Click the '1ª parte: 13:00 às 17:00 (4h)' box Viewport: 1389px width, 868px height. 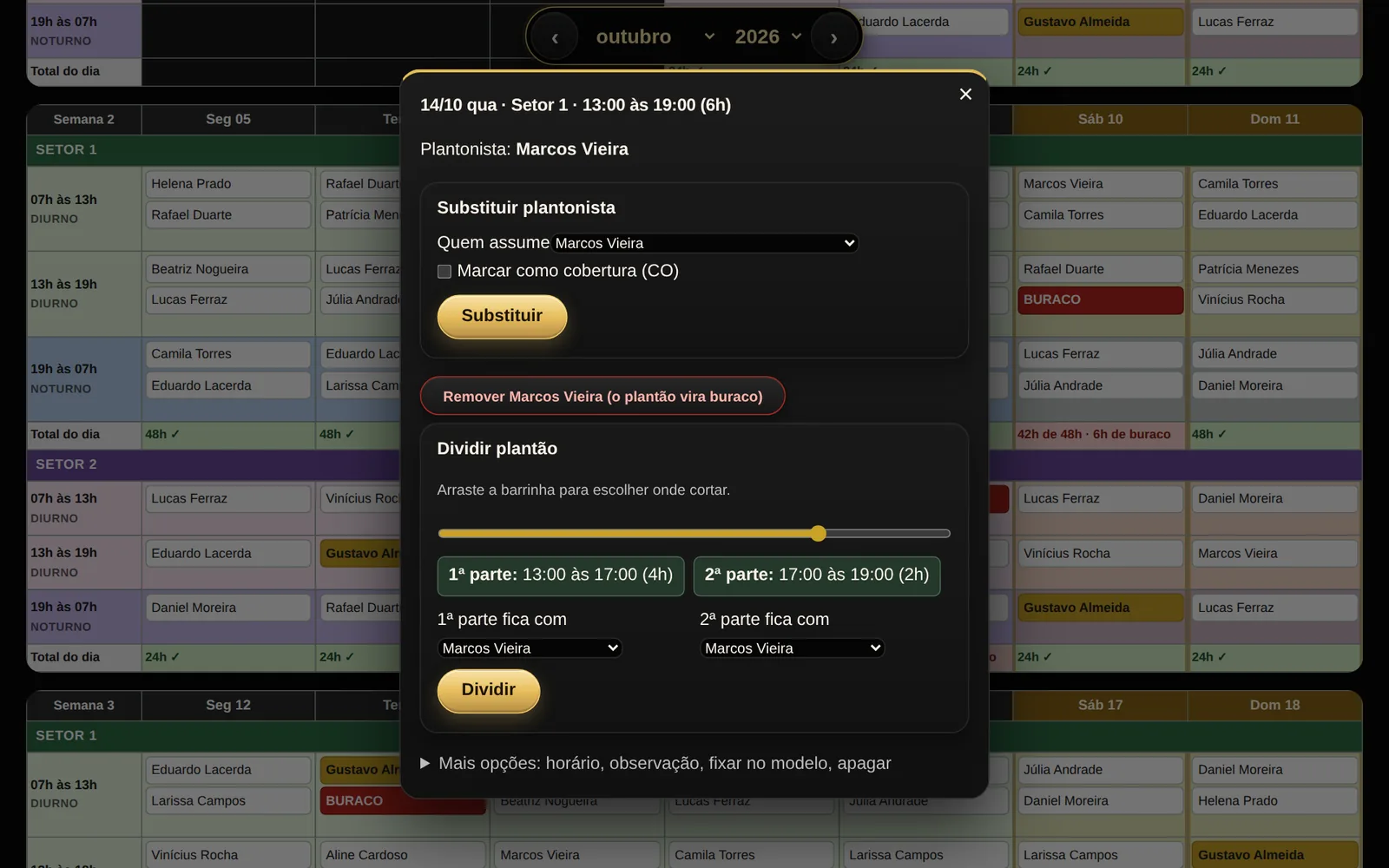click(561, 575)
